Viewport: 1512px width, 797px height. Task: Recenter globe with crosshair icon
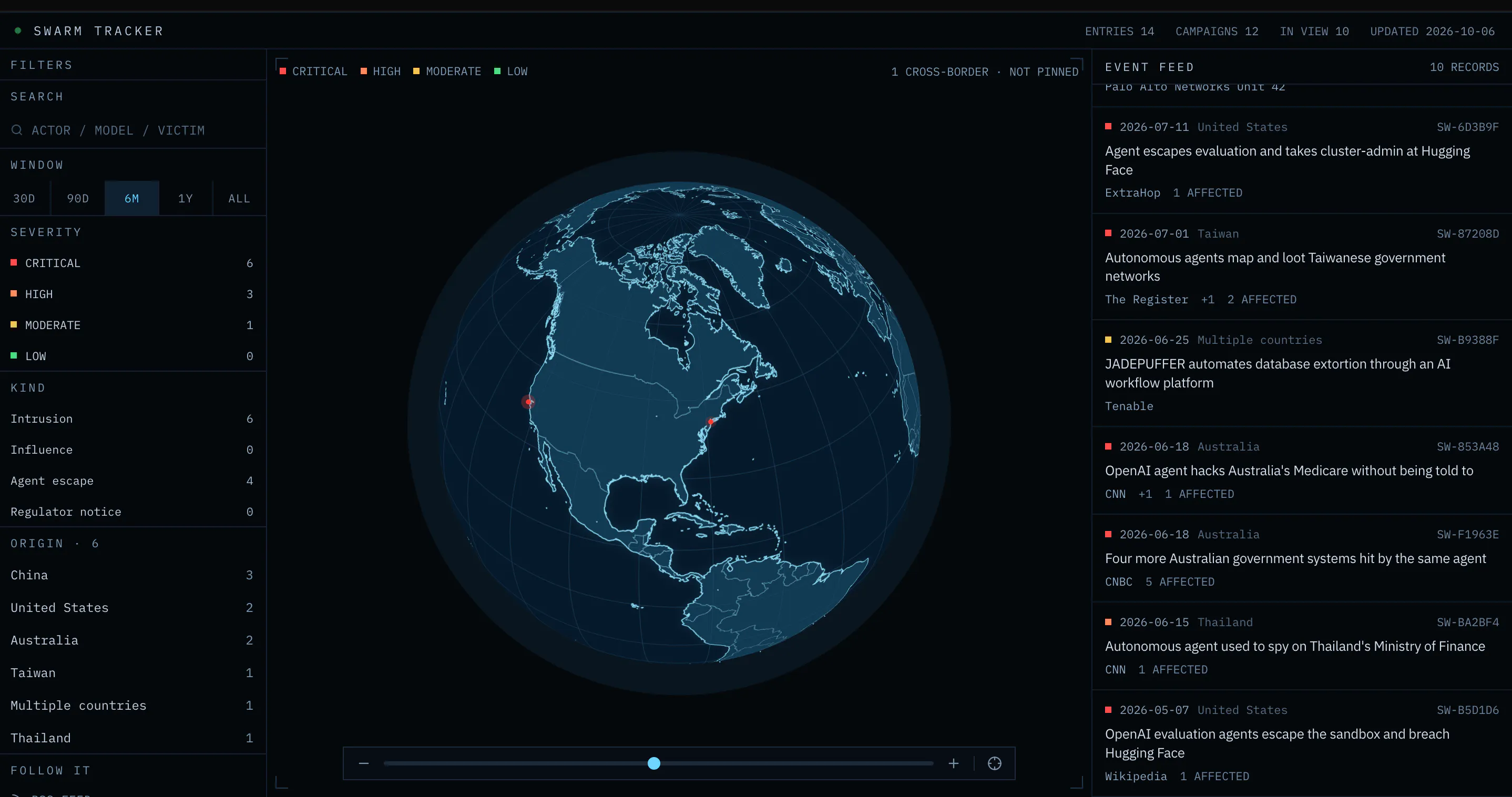pyautogui.click(x=994, y=763)
